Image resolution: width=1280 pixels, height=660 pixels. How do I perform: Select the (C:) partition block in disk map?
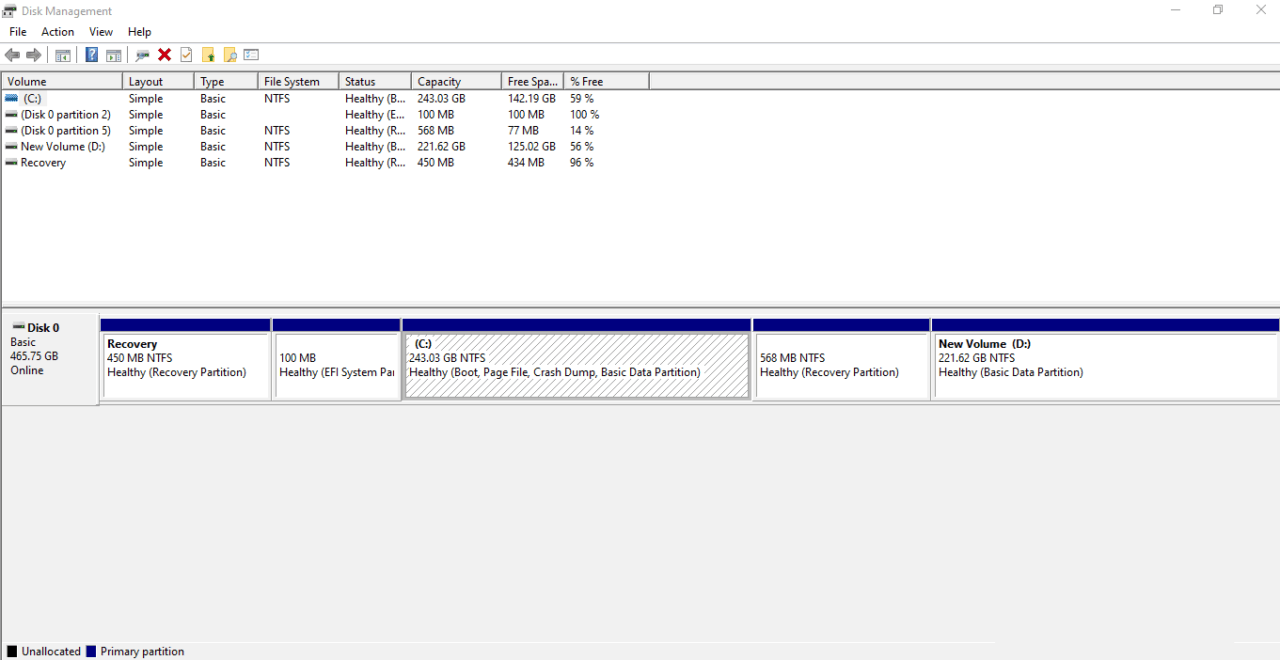[576, 366]
